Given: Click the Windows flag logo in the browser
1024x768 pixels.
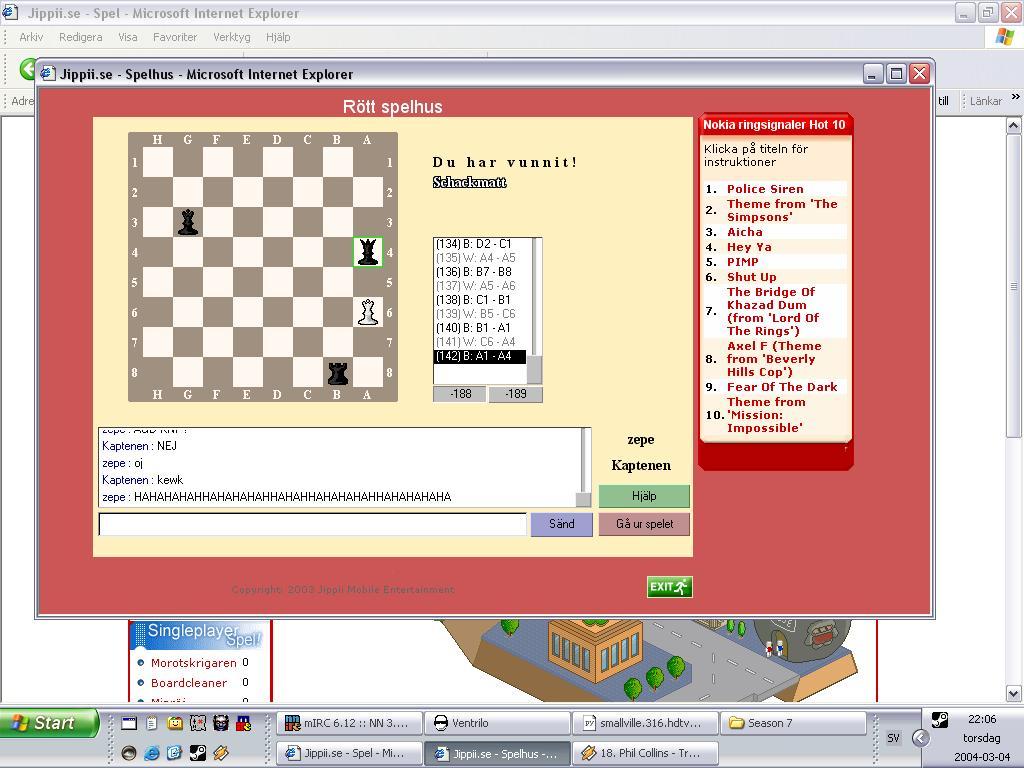Looking at the screenshot, I should (x=1004, y=37).
